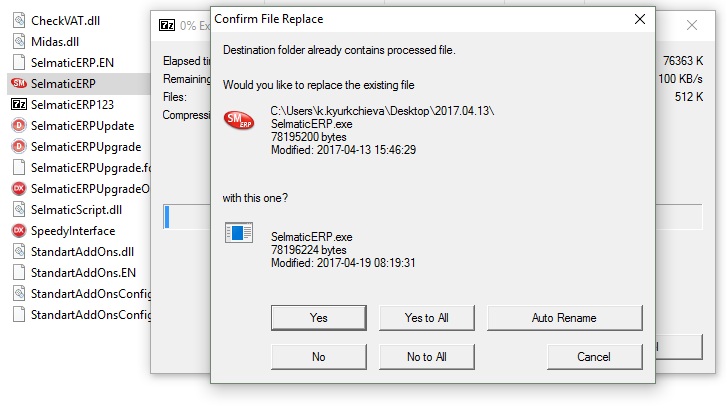
Task: Click Yes to replace the file
Action: coord(319,318)
